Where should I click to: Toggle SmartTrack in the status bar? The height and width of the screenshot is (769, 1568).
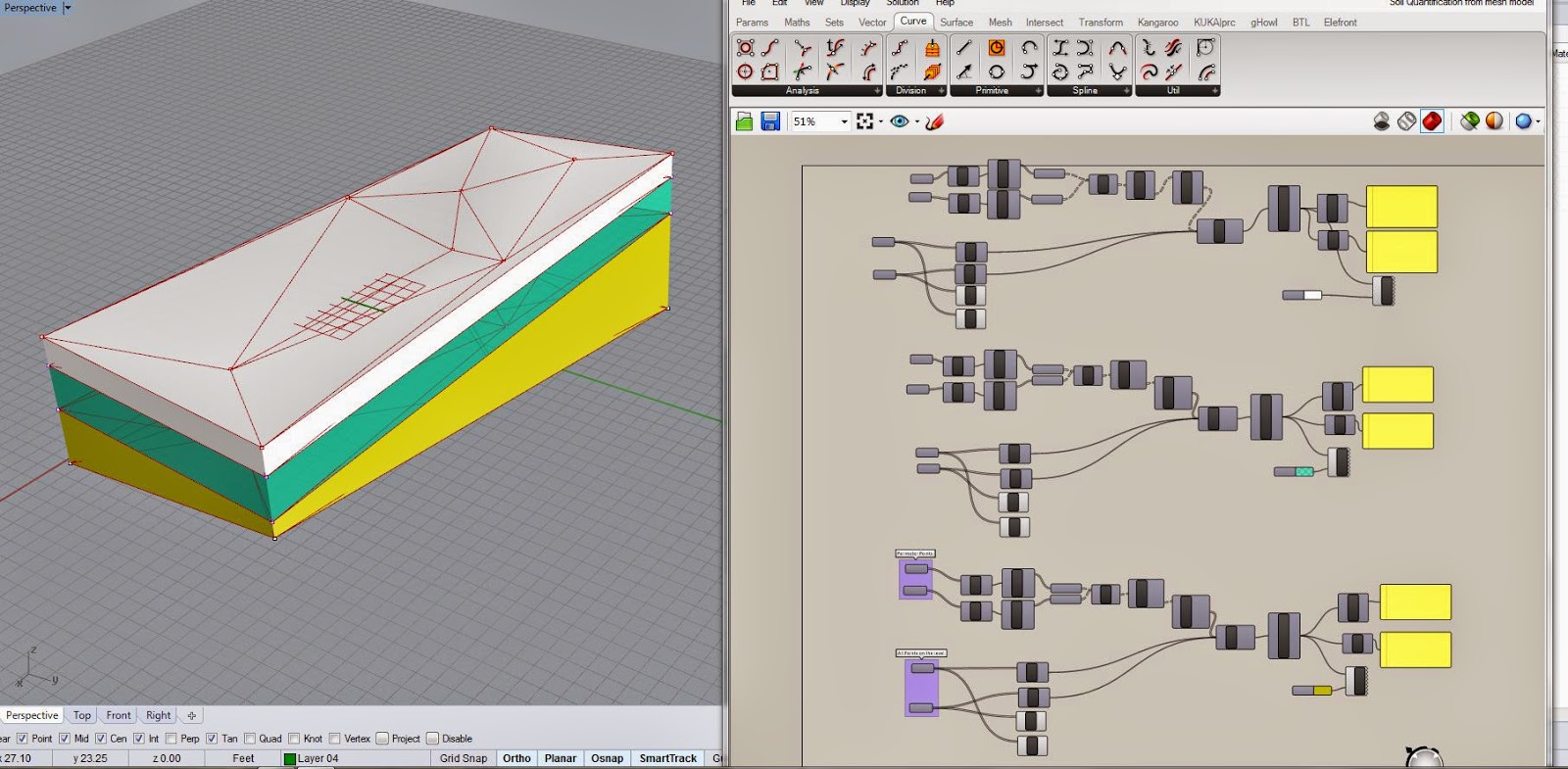668,758
